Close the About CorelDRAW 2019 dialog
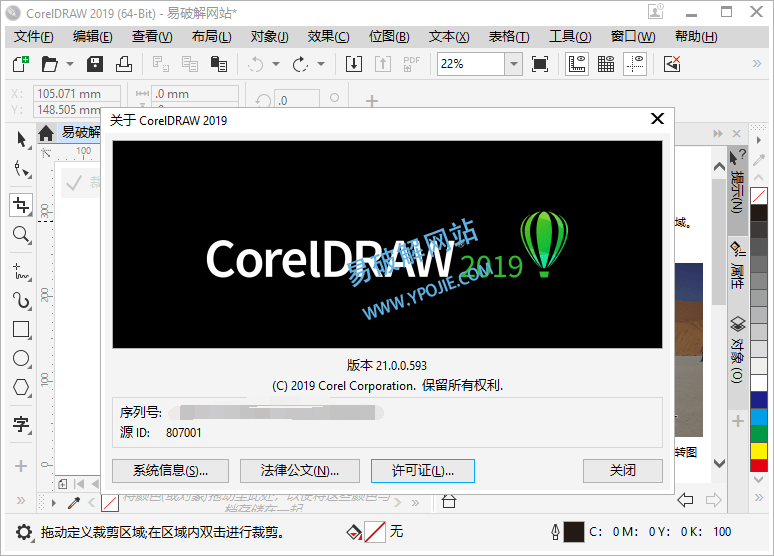Image resolution: width=774 pixels, height=556 pixels. click(x=657, y=119)
